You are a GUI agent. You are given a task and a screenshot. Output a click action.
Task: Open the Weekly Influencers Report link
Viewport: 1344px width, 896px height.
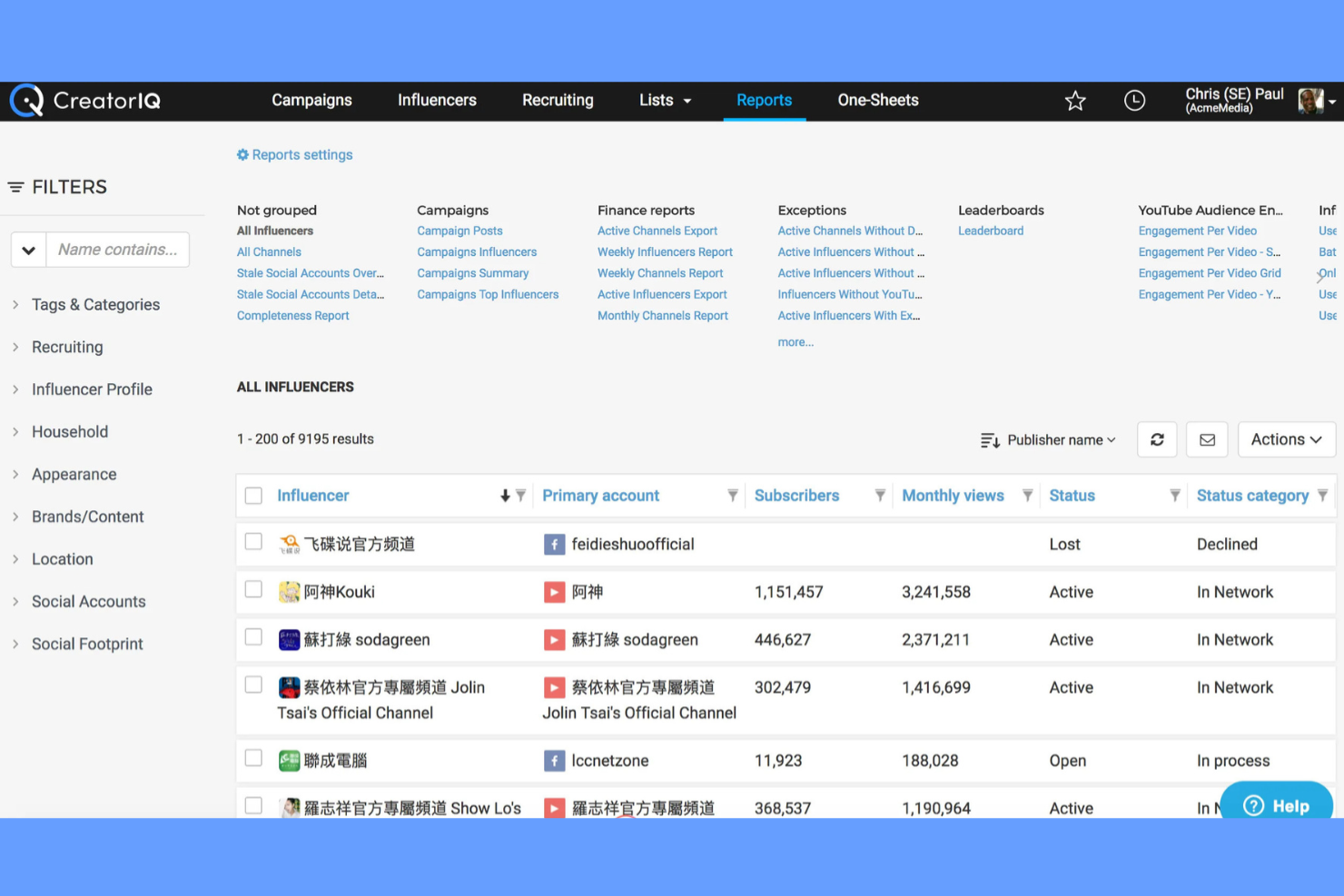coord(665,251)
